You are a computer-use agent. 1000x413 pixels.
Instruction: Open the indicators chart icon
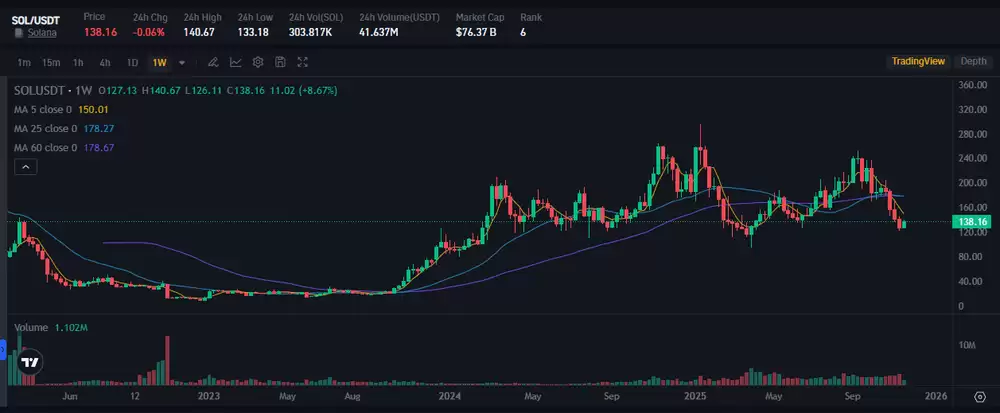point(235,62)
